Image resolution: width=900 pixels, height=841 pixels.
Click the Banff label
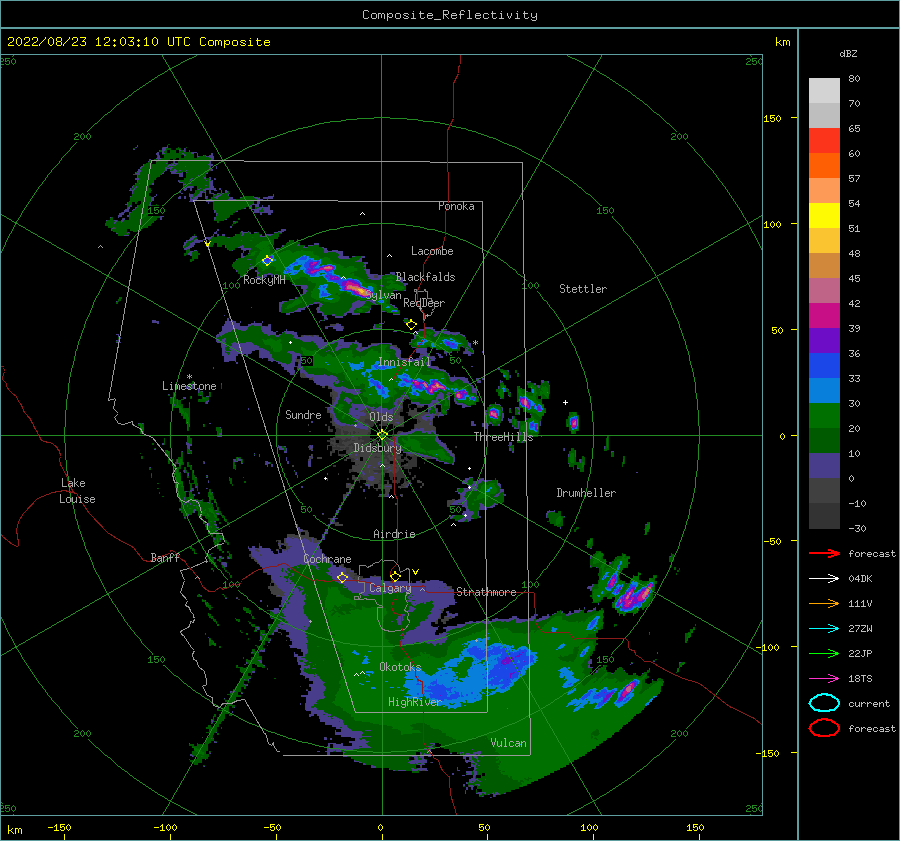pyautogui.click(x=165, y=558)
